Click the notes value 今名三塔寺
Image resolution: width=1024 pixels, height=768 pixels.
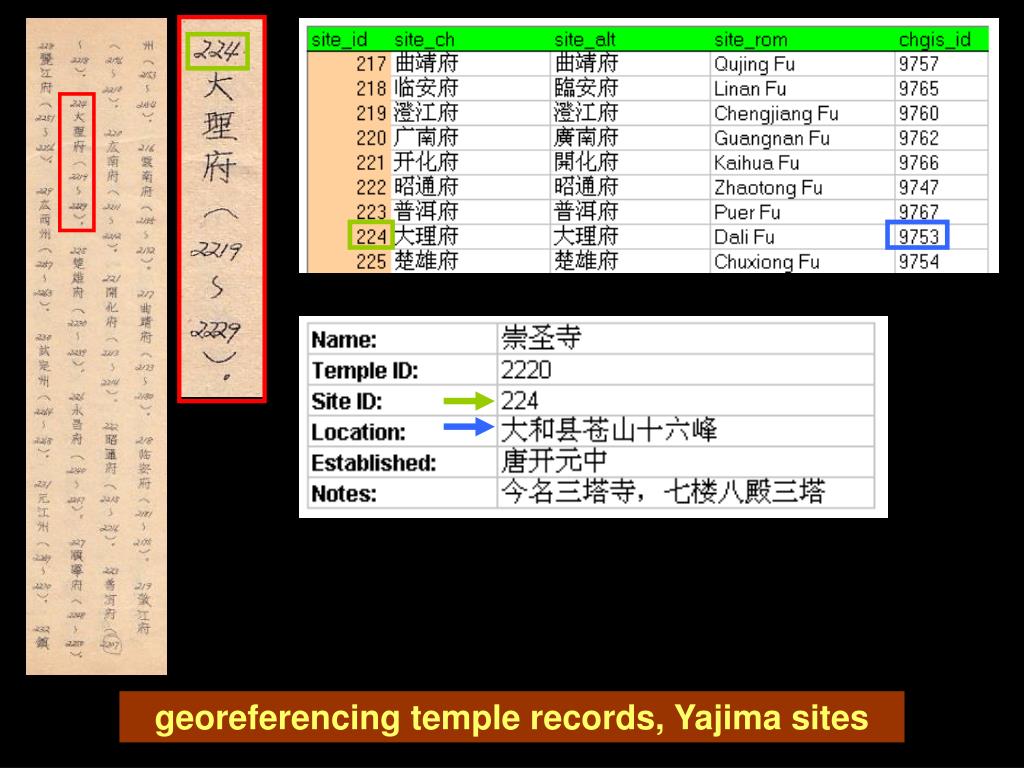(568, 492)
